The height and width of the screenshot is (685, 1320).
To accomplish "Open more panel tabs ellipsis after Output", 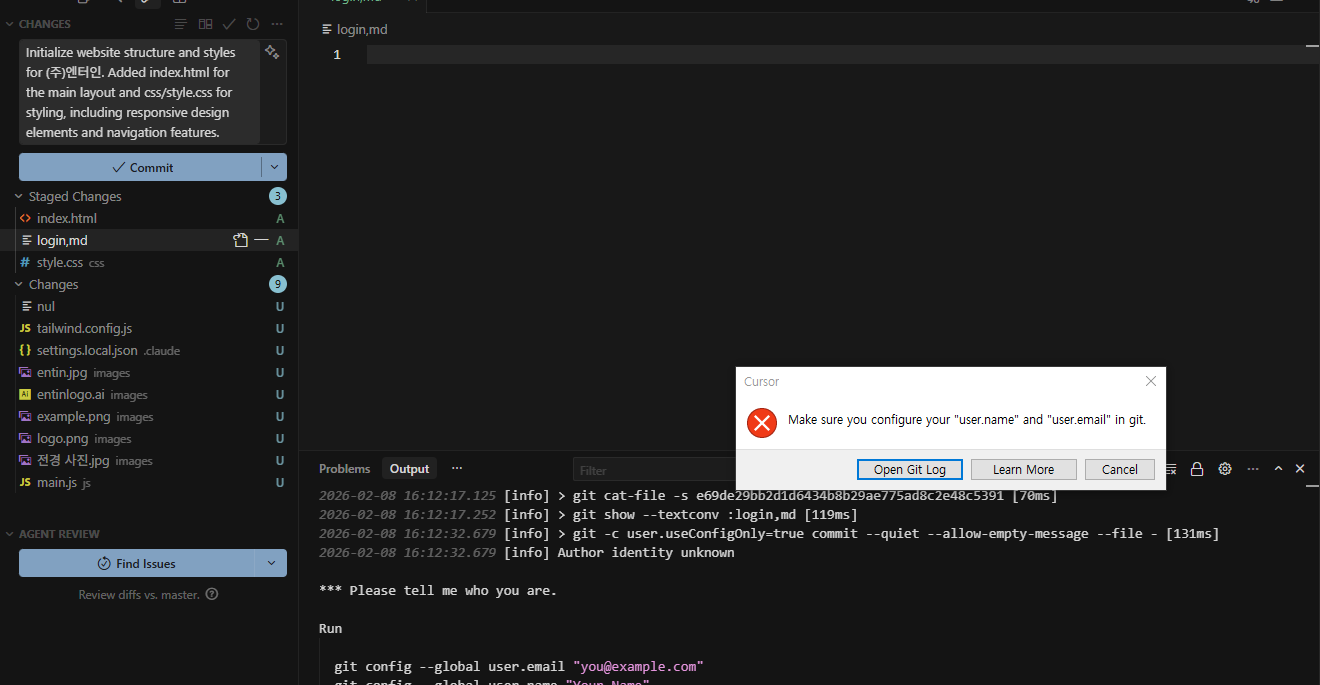I will point(457,468).
